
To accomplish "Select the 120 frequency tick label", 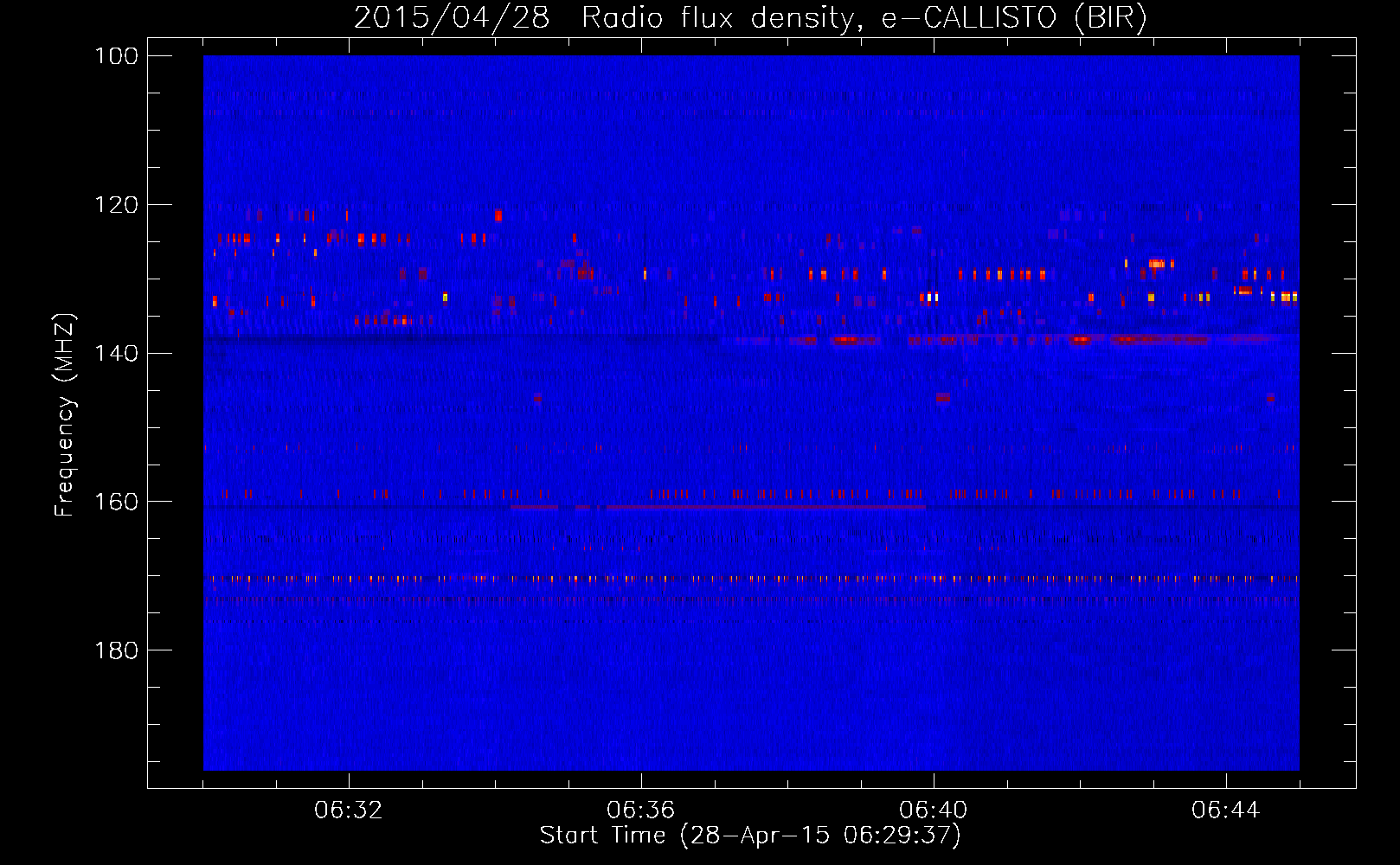I will tap(116, 205).
